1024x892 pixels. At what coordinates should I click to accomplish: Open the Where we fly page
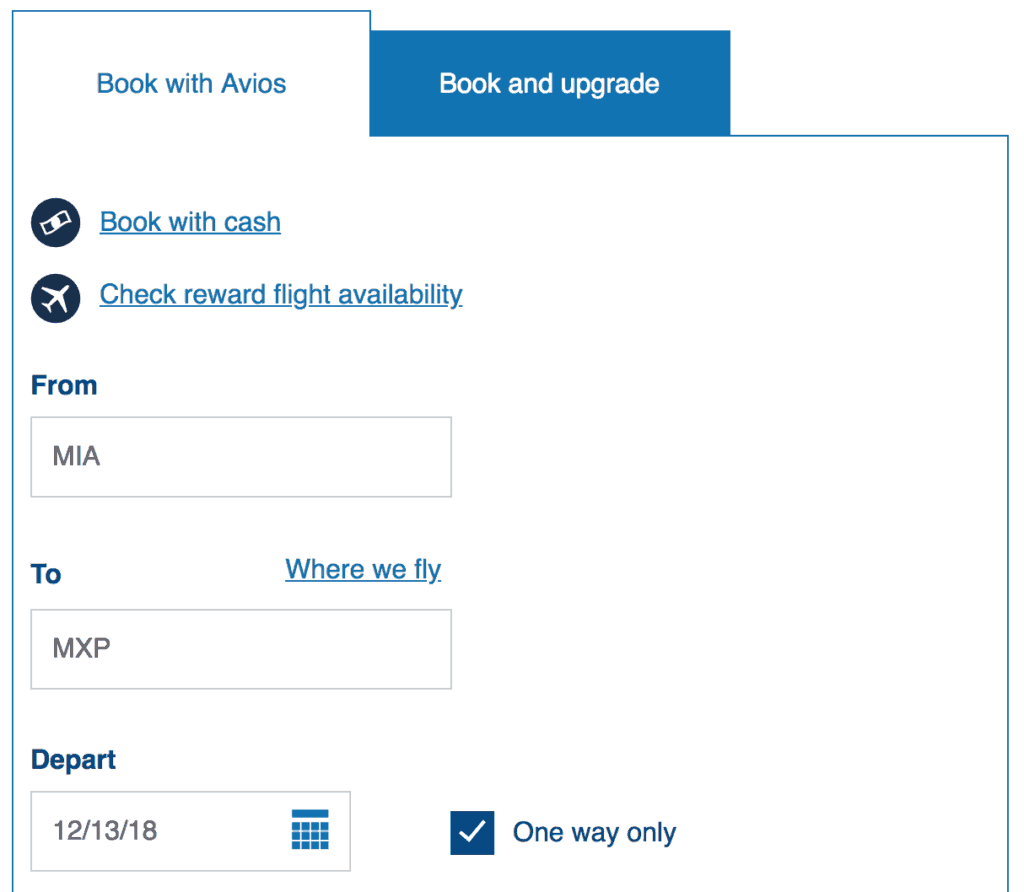coord(363,569)
